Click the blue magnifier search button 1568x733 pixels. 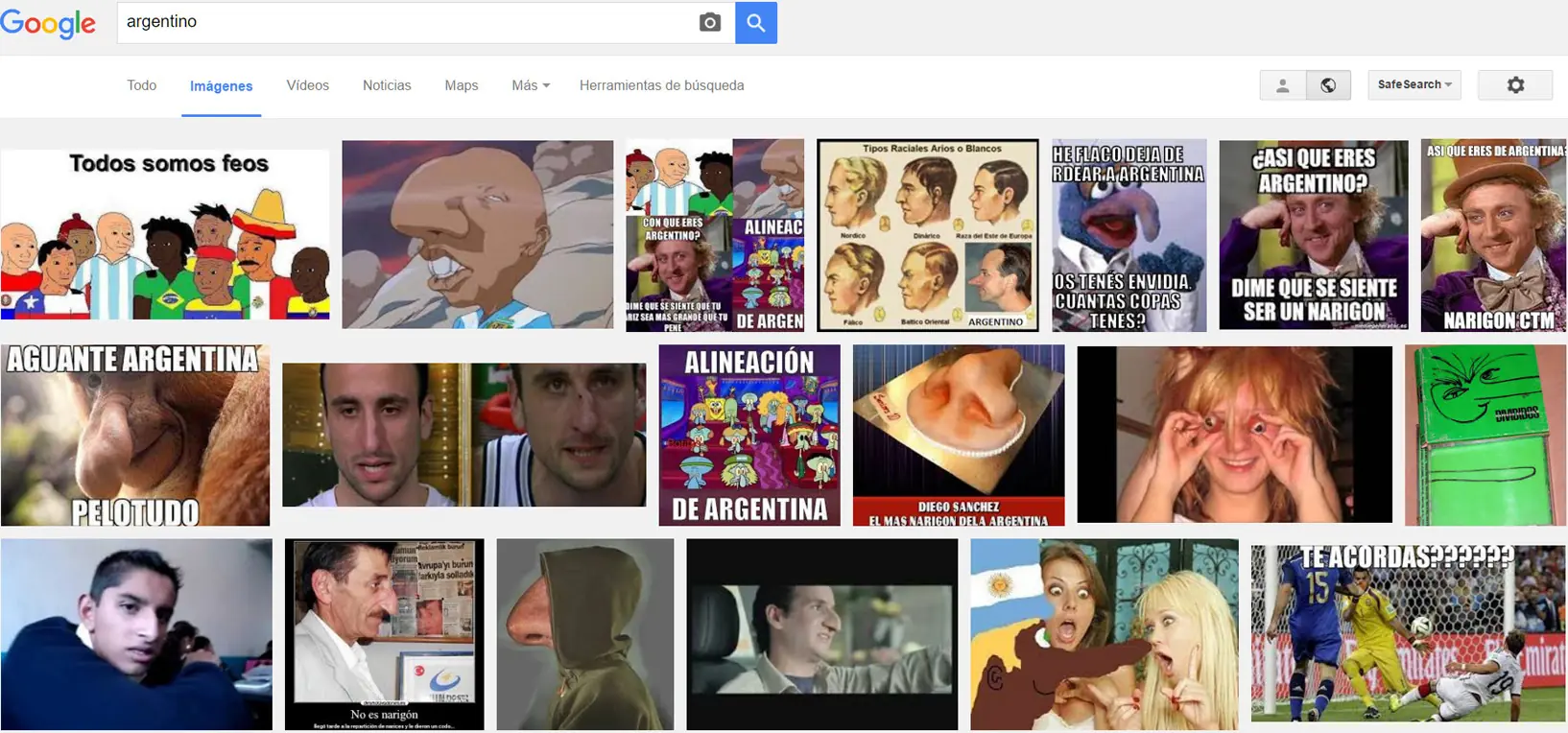756,22
